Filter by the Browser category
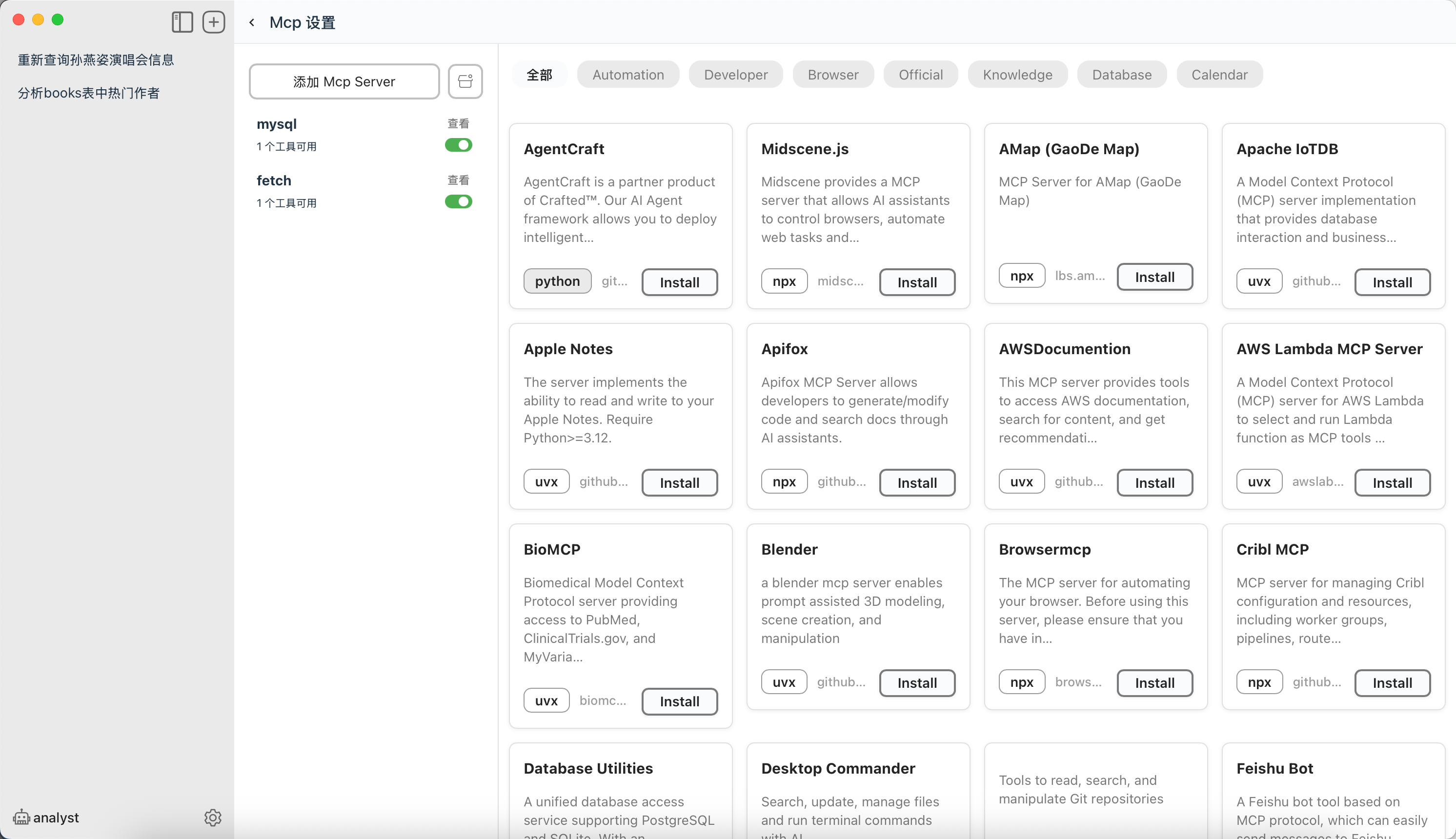The width and height of the screenshot is (1456, 839). (x=832, y=75)
